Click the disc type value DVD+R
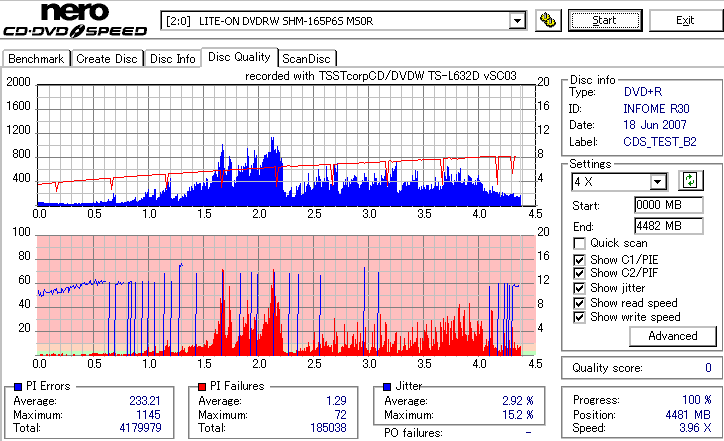 click(x=643, y=92)
